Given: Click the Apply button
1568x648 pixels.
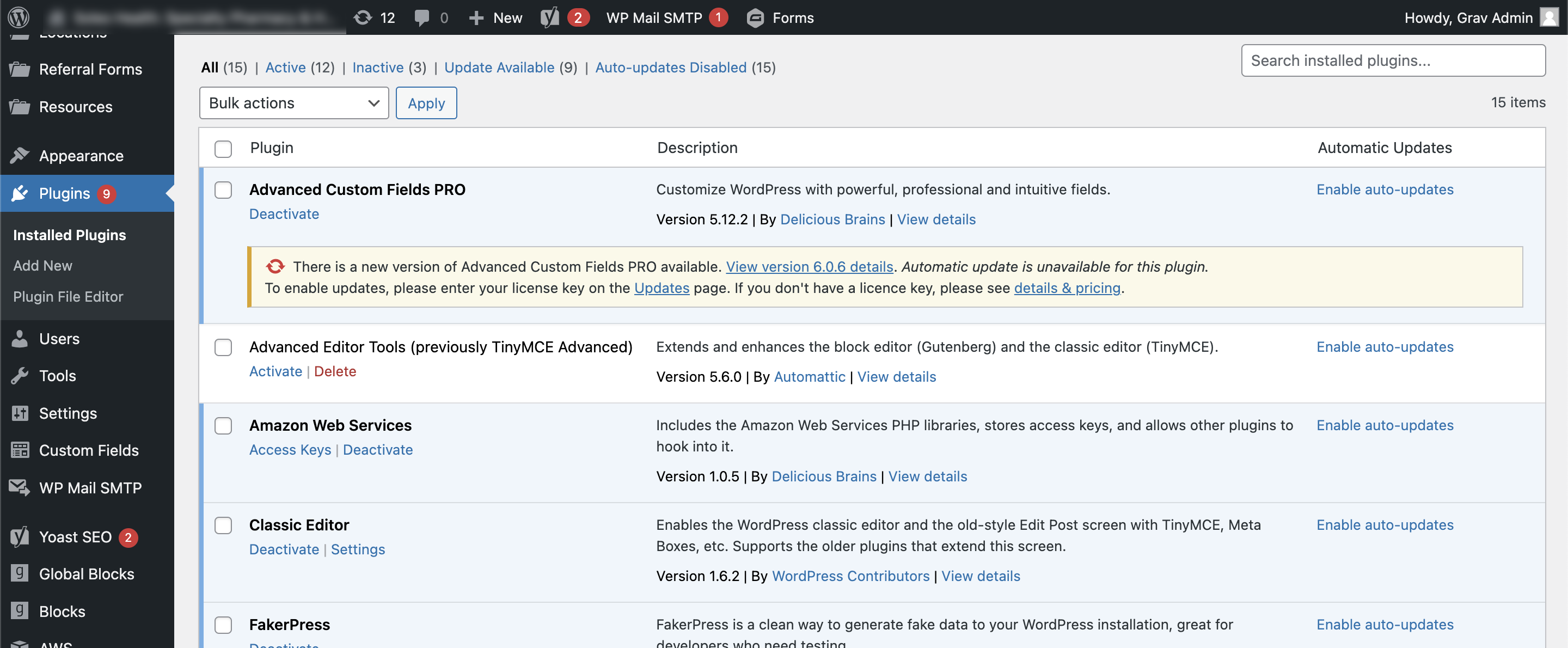Looking at the screenshot, I should pyautogui.click(x=426, y=103).
